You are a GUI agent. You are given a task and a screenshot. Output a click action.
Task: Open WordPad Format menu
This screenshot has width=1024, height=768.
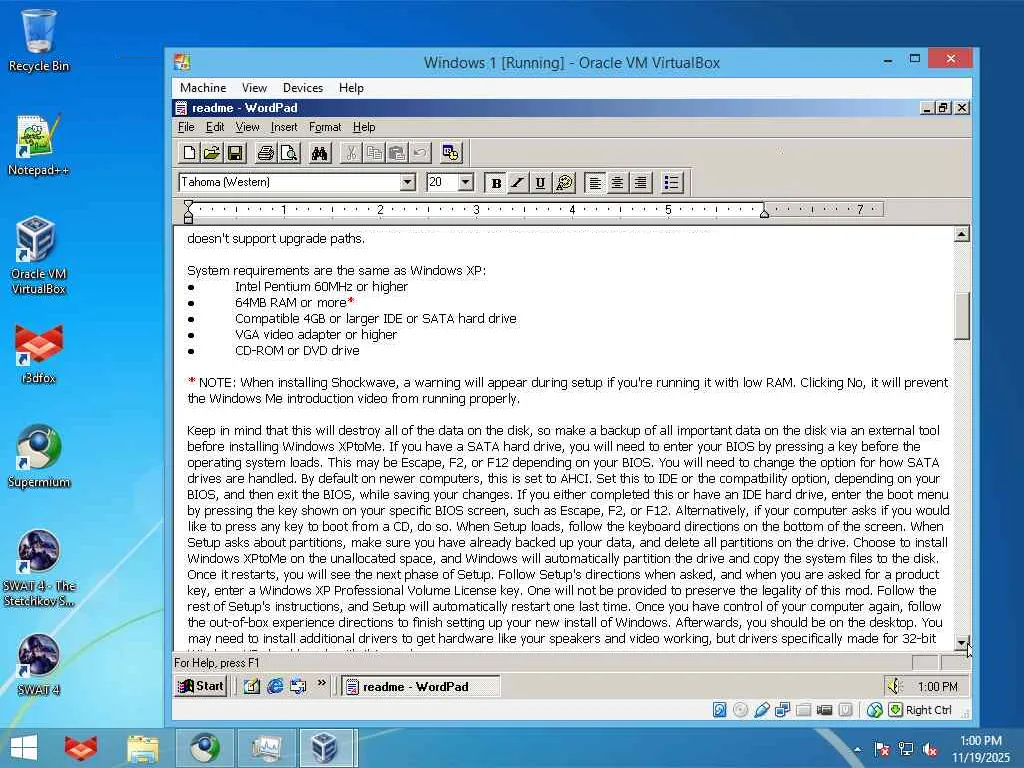click(x=325, y=127)
